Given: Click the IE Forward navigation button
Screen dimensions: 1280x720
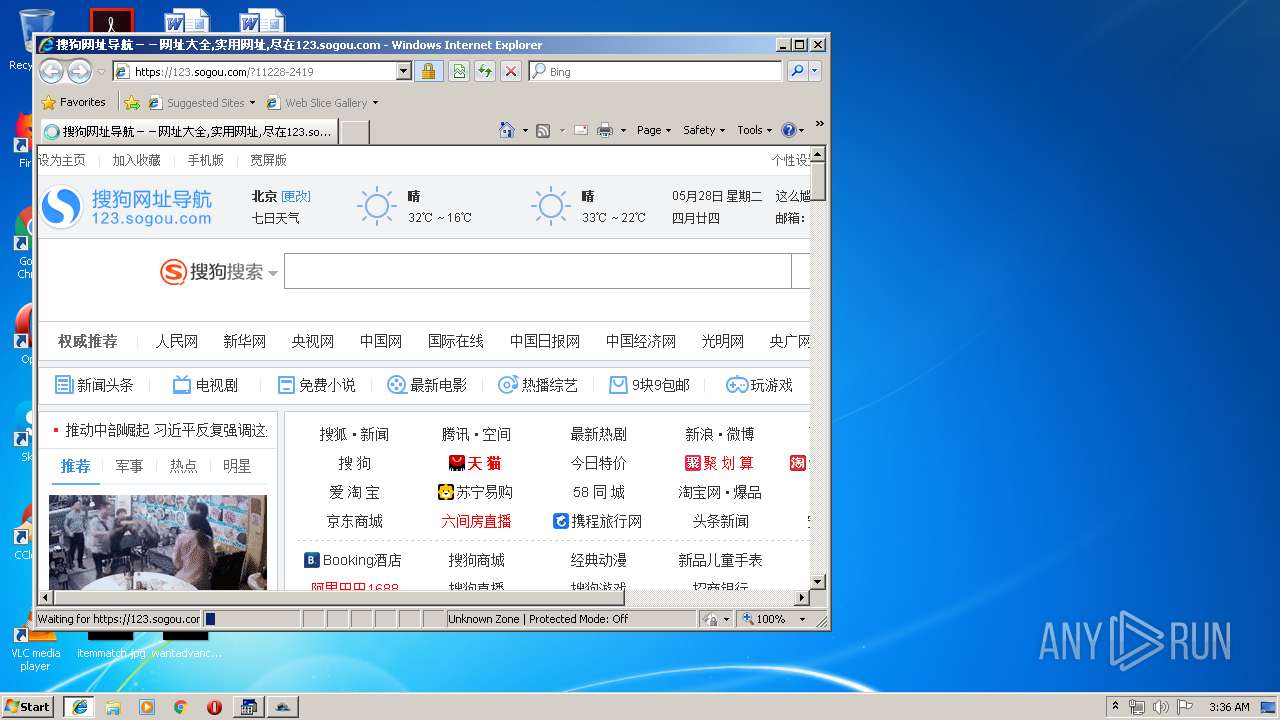Looking at the screenshot, I should (79, 71).
